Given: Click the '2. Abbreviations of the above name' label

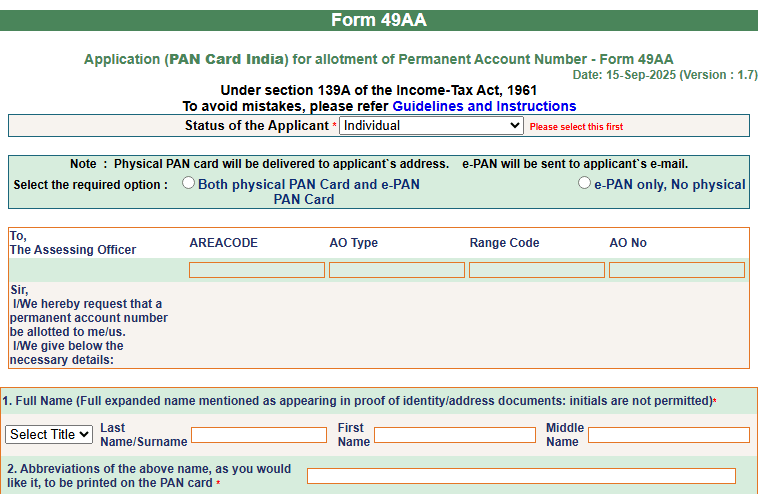Looking at the screenshot, I should (x=149, y=476).
